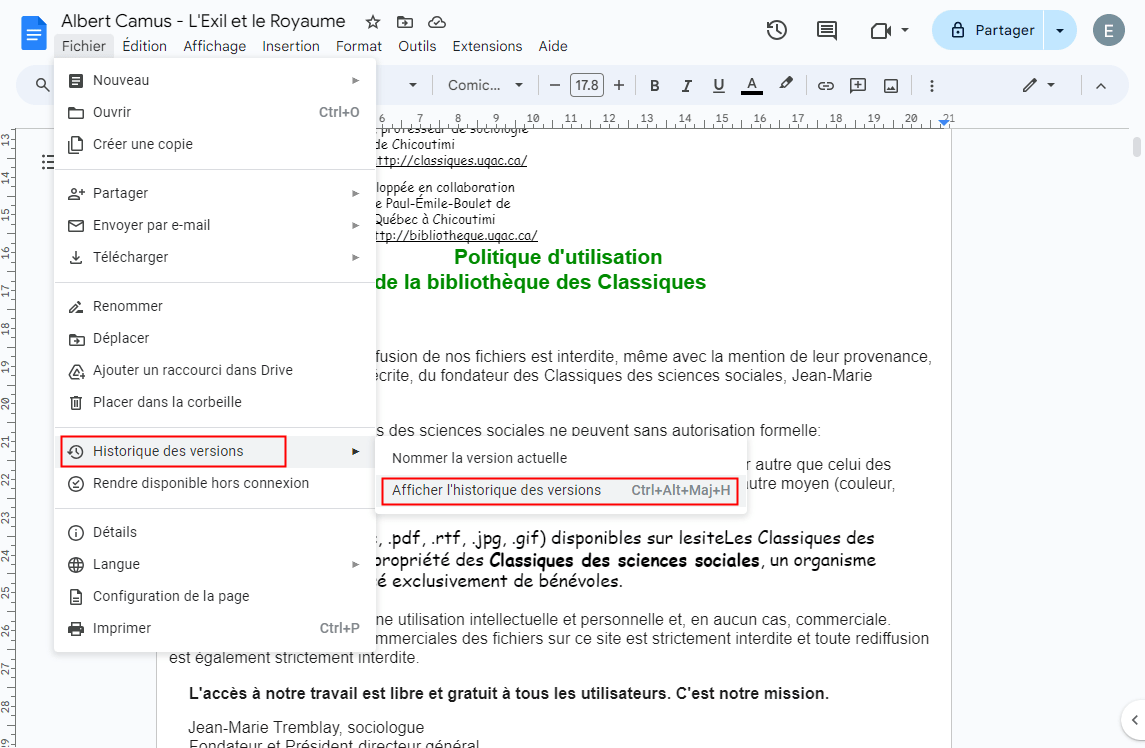The image size is (1145, 748).
Task: Toggle 'Rendre disponible hors connexion'
Action: 201,483
